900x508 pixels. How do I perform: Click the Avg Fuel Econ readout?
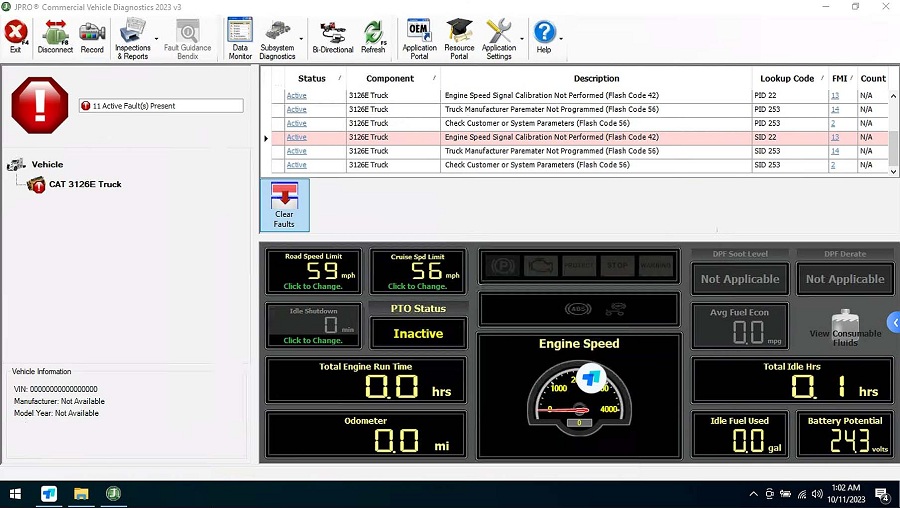pyautogui.click(x=740, y=326)
